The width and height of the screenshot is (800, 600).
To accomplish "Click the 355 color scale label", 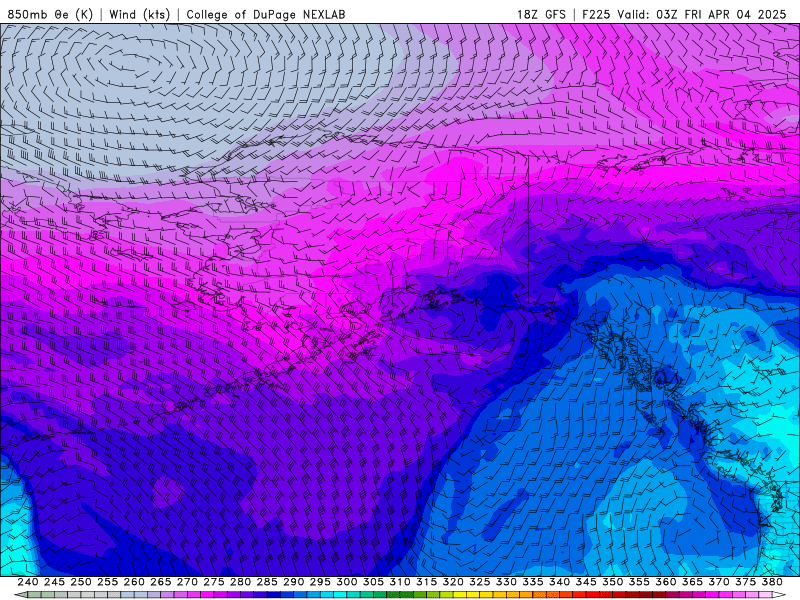I will pos(639,582).
